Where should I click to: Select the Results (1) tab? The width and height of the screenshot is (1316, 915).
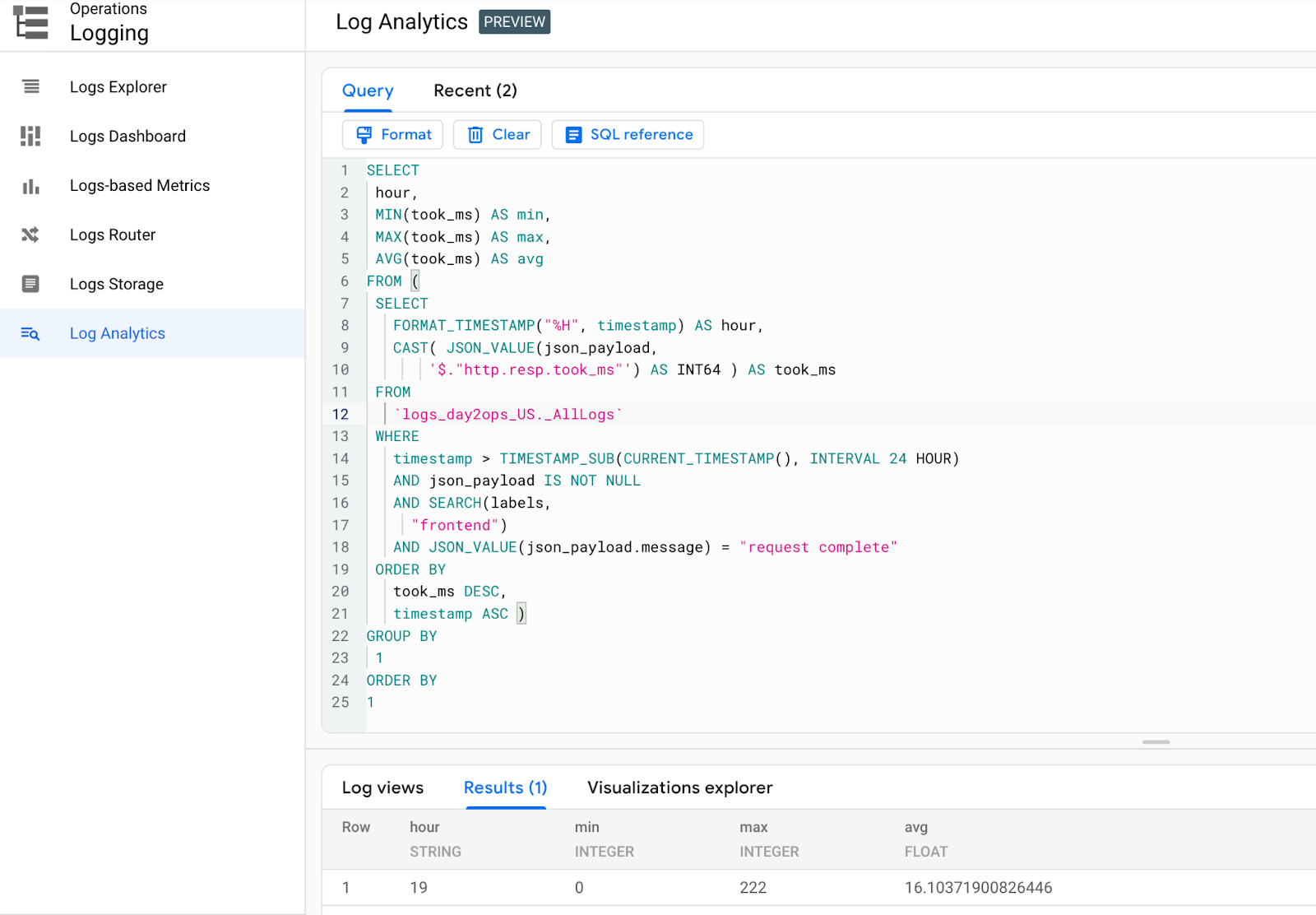pyautogui.click(x=505, y=787)
